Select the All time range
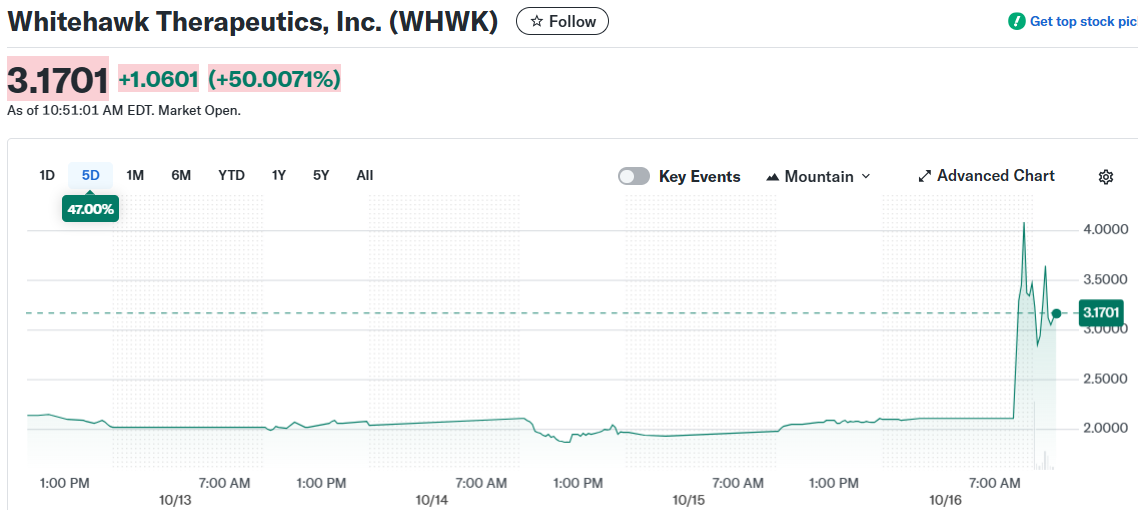Image resolution: width=1138 pixels, height=510 pixels. tap(365, 175)
